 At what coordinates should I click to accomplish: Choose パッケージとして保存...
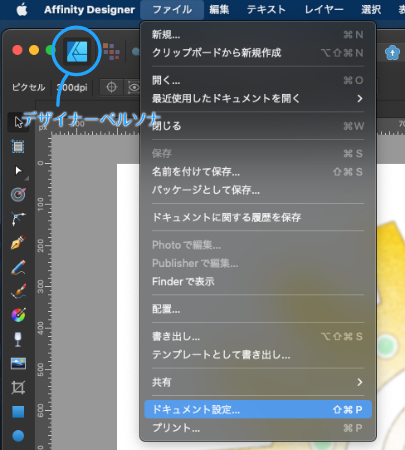tap(258, 190)
